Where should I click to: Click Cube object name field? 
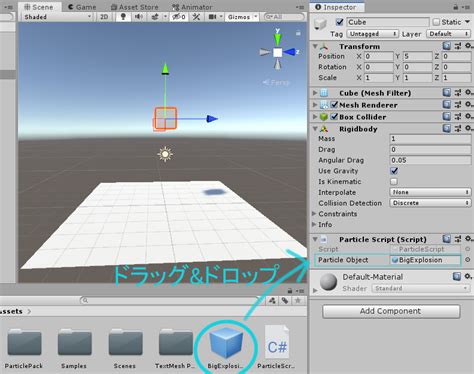[x=388, y=22]
